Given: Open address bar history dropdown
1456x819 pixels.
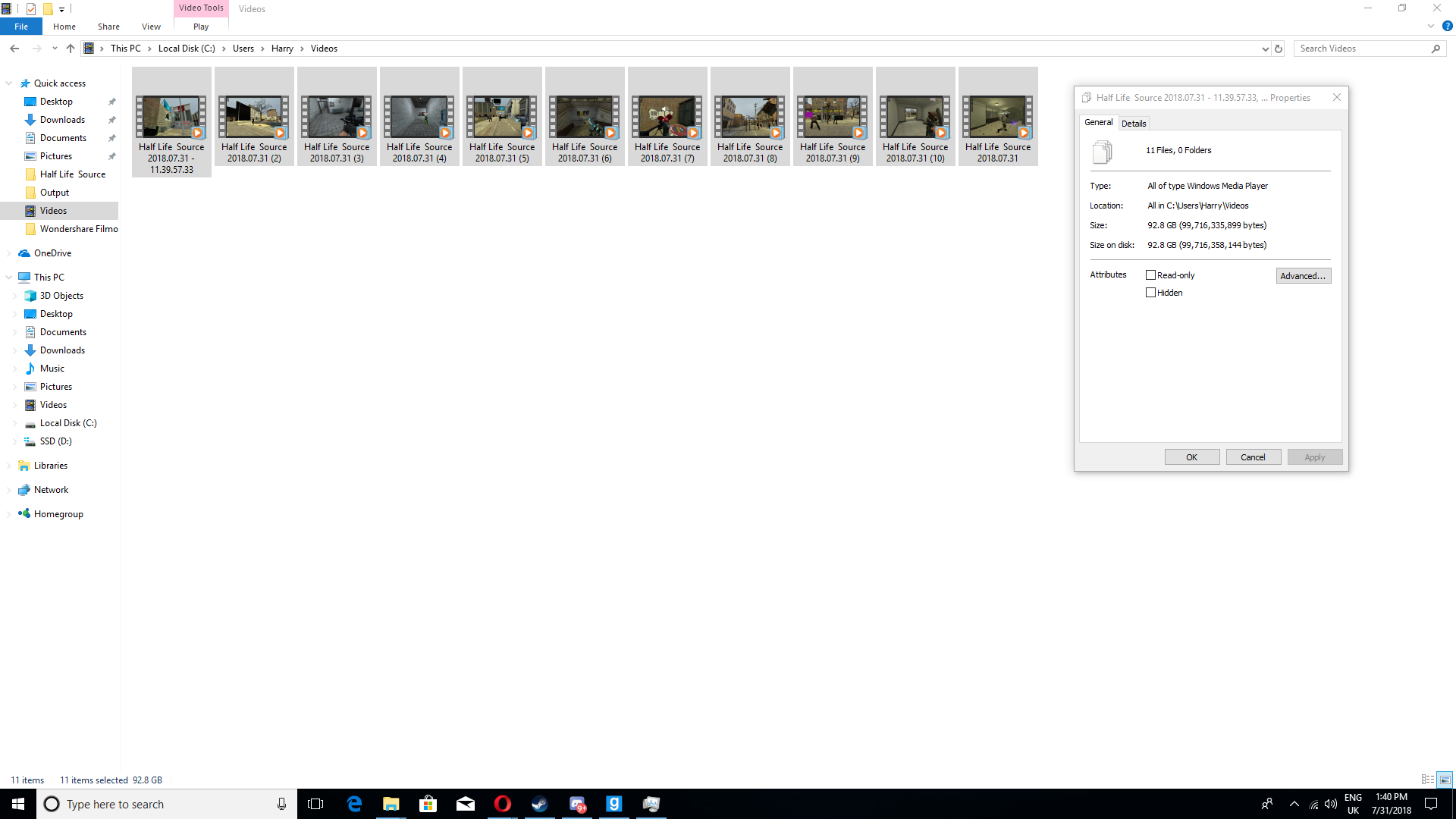Looking at the screenshot, I should (x=1265, y=49).
